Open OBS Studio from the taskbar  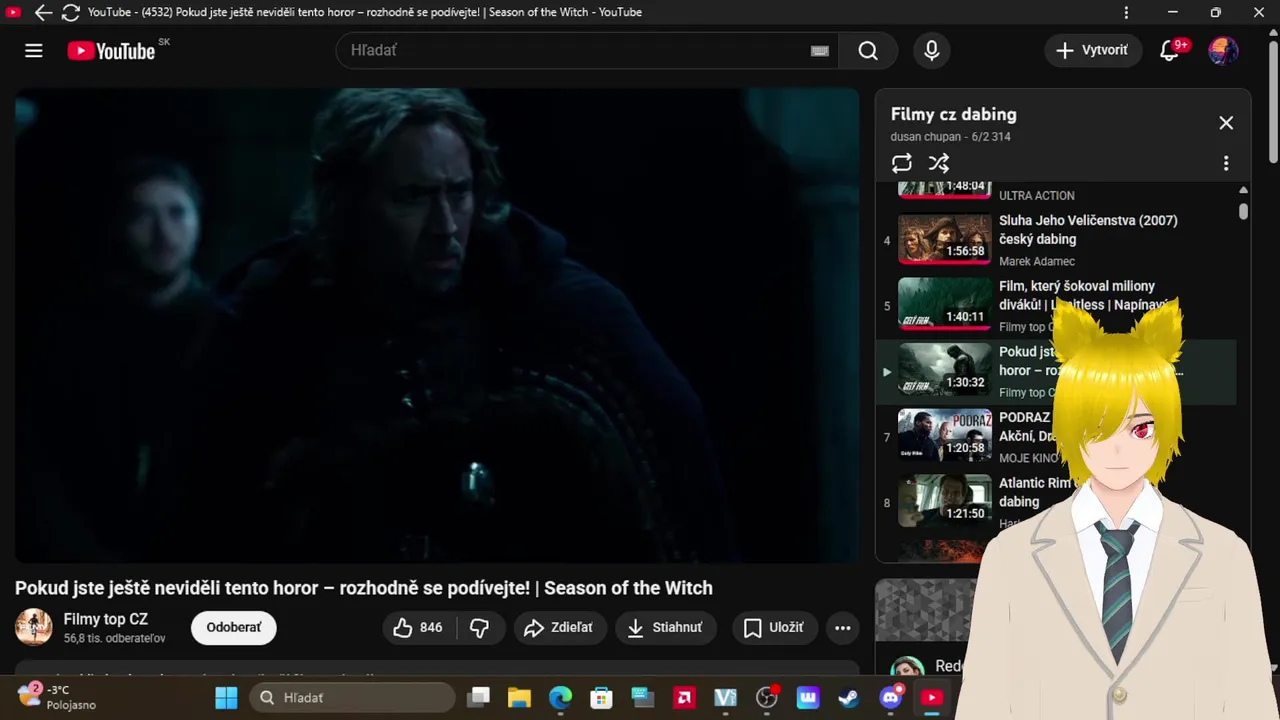click(x=767, y=697)
